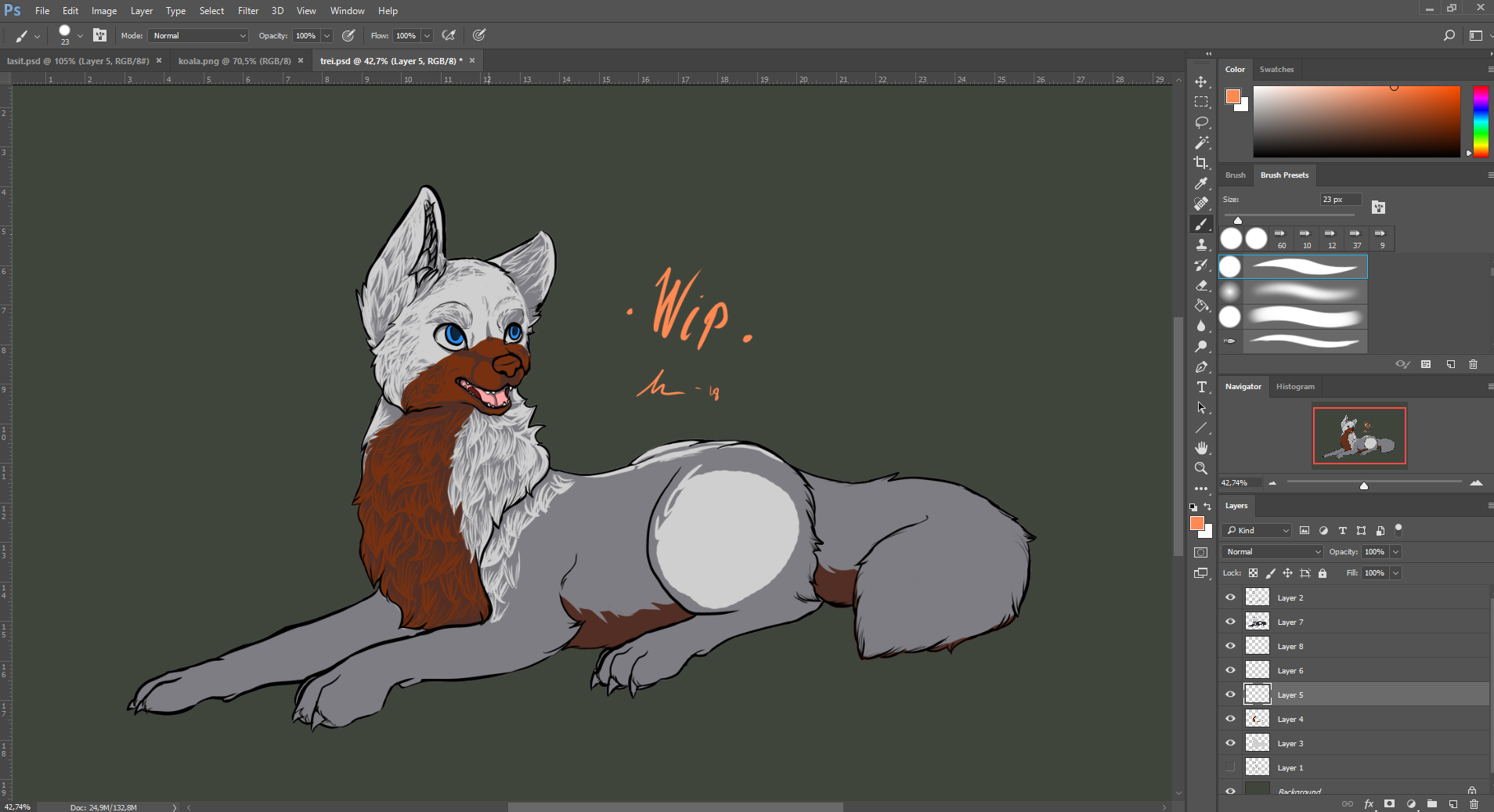Hide Layer 2 visibility
1494x812 pixels.
pyautogui.click(x=1230, y=597)
